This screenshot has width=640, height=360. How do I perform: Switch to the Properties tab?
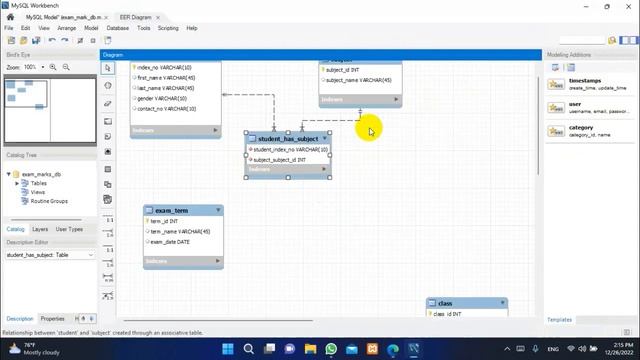click(x=52, y=319)
